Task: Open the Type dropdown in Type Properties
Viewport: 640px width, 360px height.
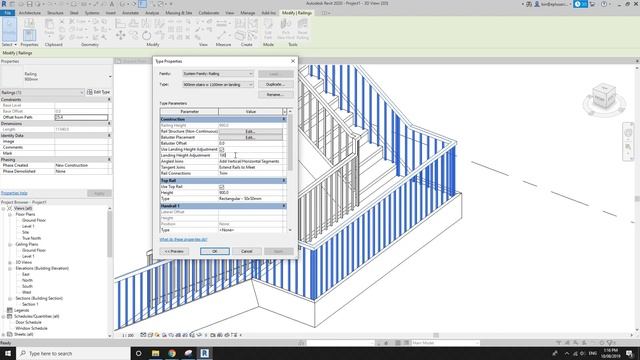Action: tap(218, 84)
